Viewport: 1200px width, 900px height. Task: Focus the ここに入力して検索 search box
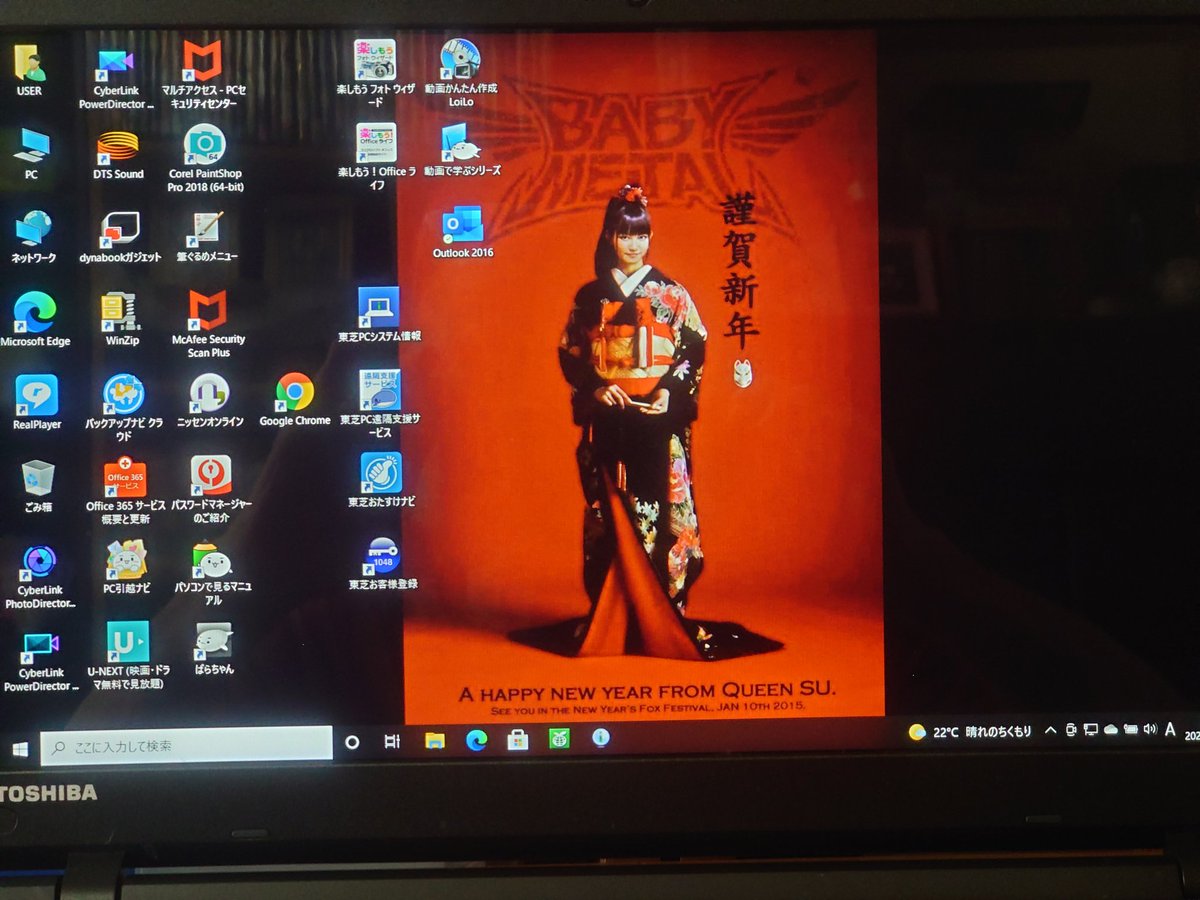(186, 745)
